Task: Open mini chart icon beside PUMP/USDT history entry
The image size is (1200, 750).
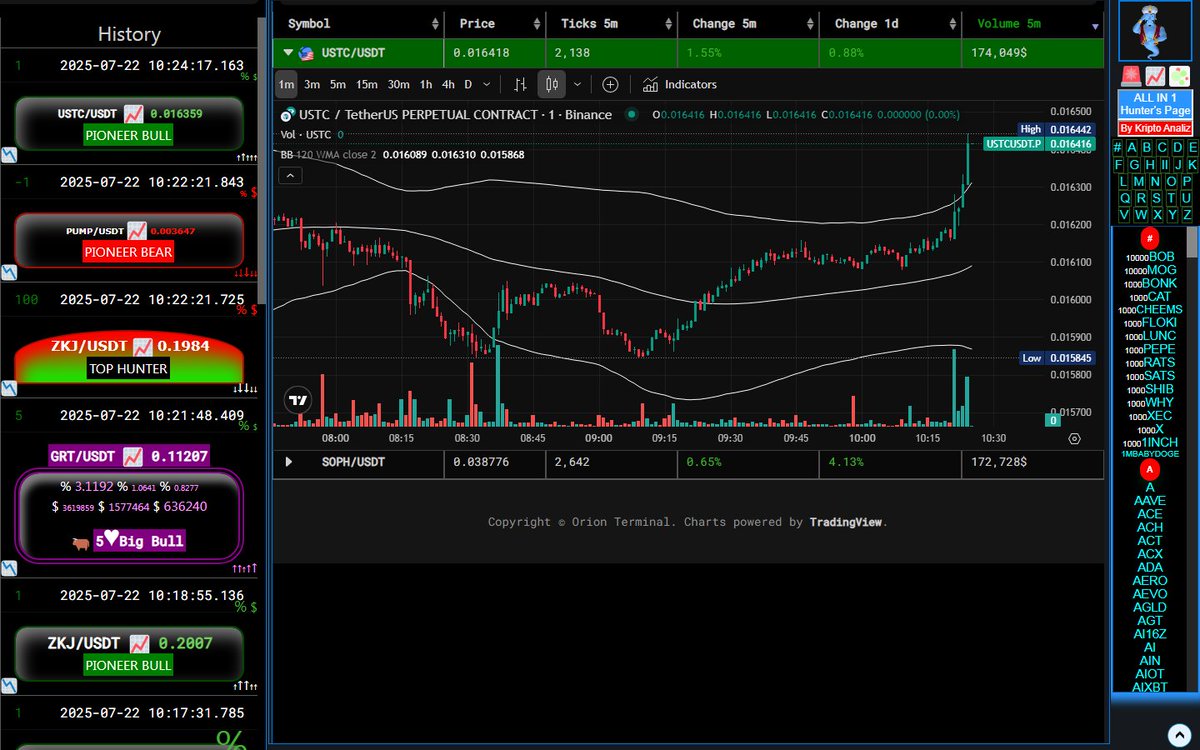Action: [9, 272]
